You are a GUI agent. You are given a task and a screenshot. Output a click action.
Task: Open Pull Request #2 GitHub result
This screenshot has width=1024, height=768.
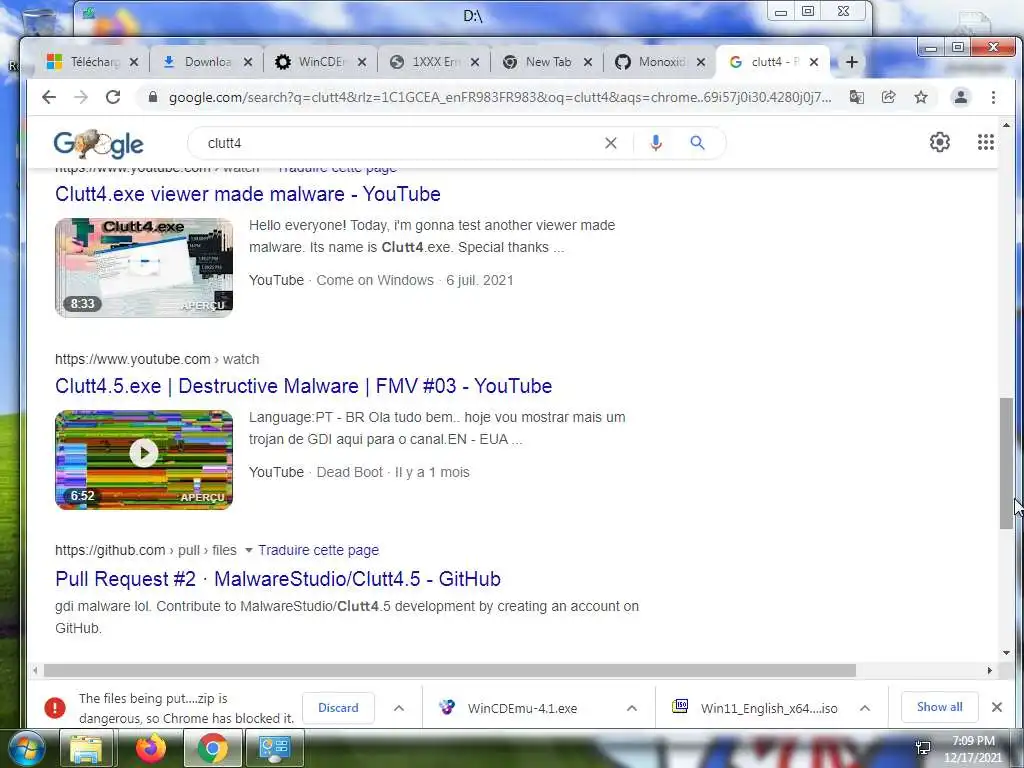278,579
